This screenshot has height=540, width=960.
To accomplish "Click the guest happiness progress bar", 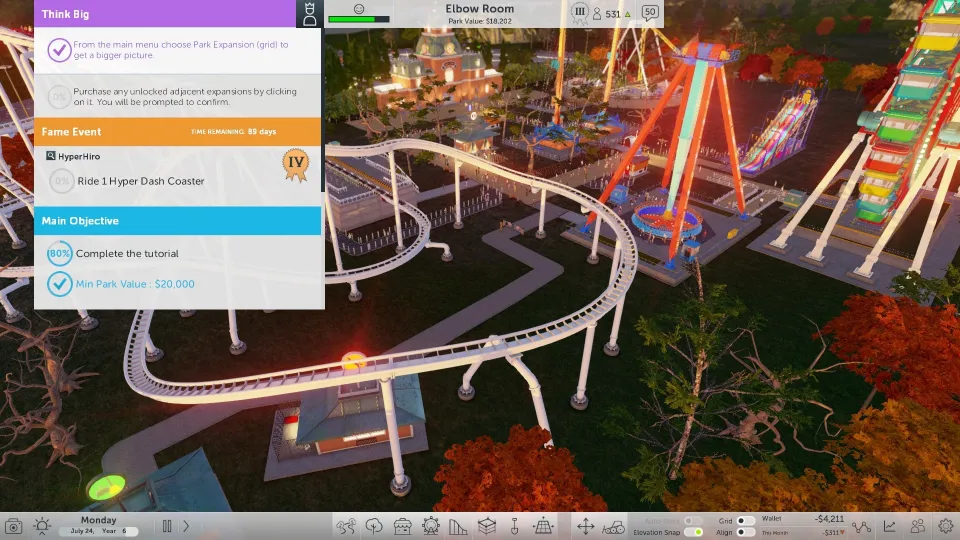I will 359,18.
